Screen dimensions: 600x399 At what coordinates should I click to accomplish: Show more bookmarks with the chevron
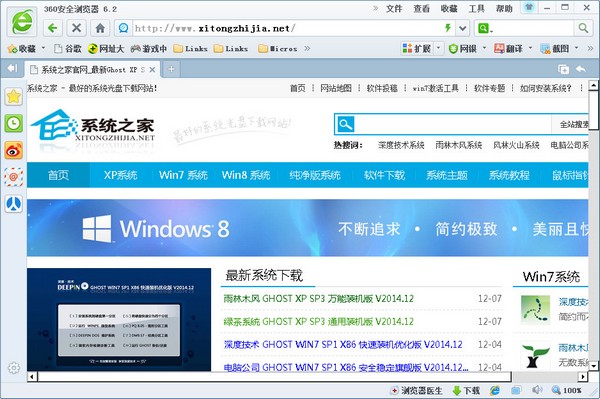[x=307, y=49]
